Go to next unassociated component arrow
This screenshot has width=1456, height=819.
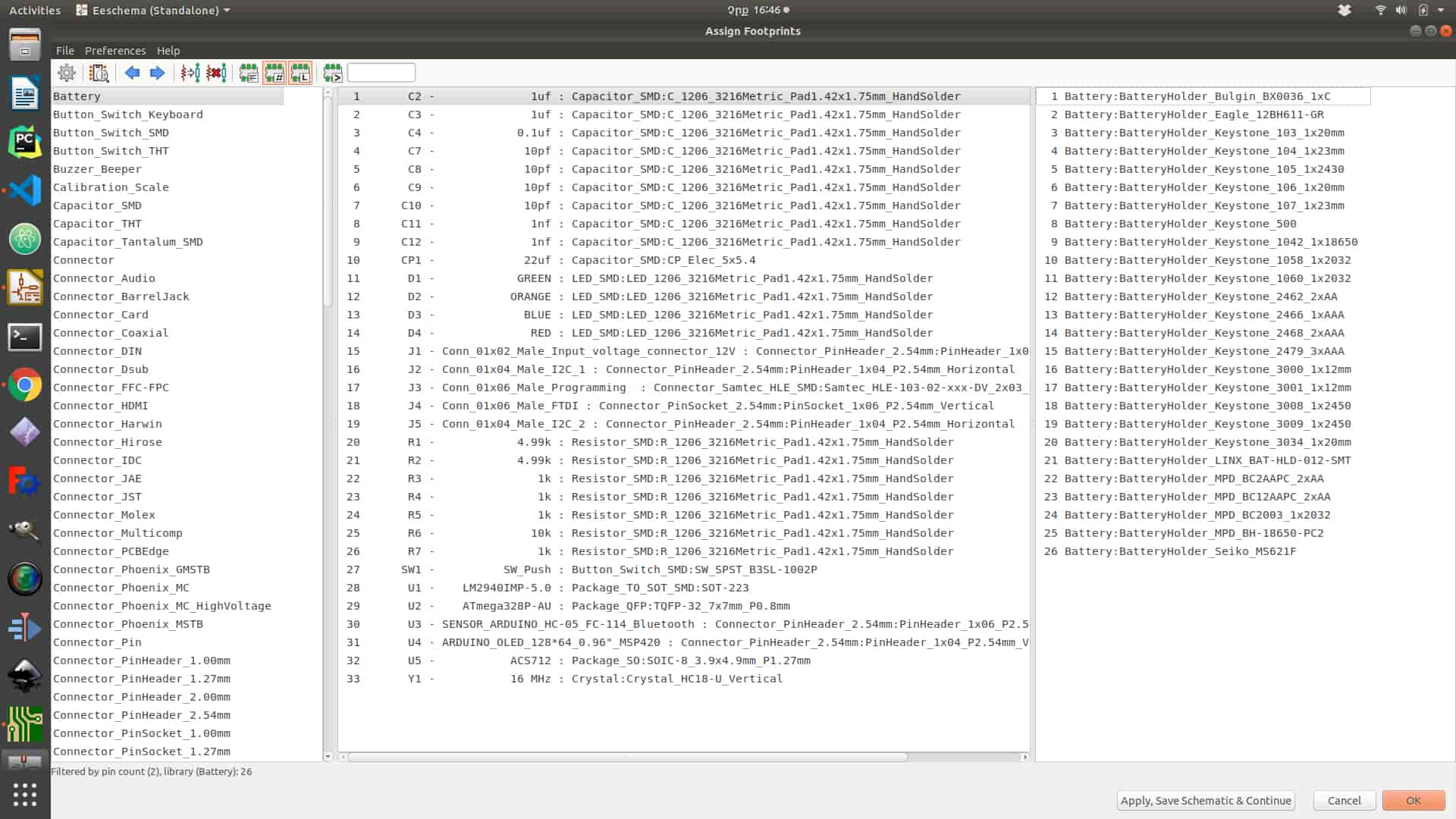[x=157, y=73]
